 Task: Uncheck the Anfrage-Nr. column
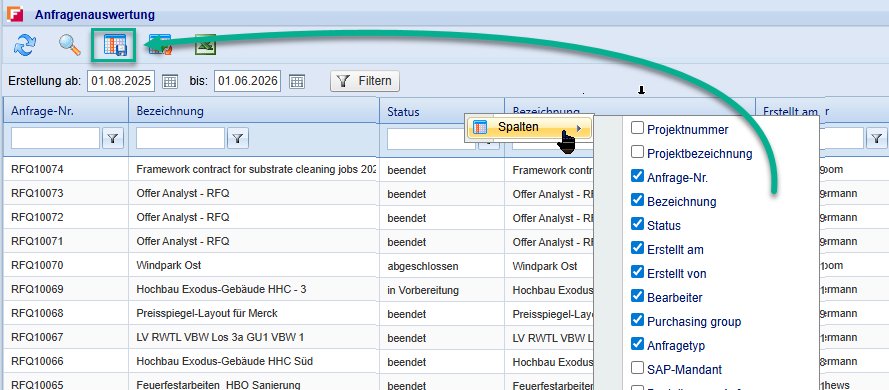pos(637,176)
